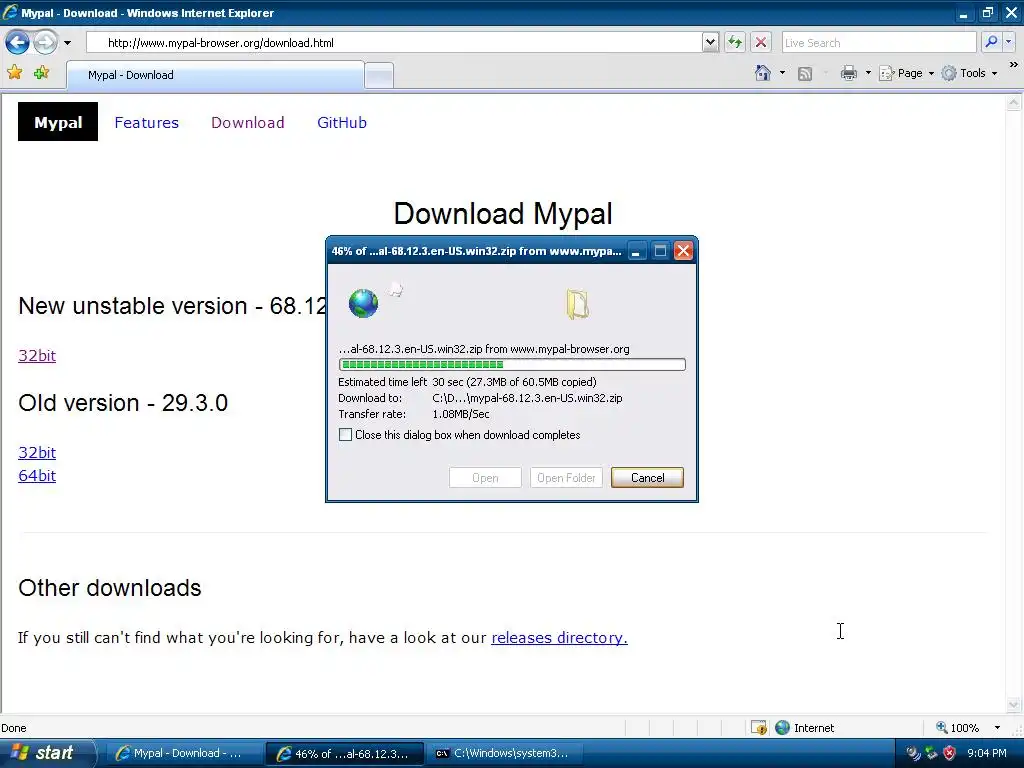Click the Mypal logo link
This screenshot has width=1024, height=768.
click(x=58, y=122)
